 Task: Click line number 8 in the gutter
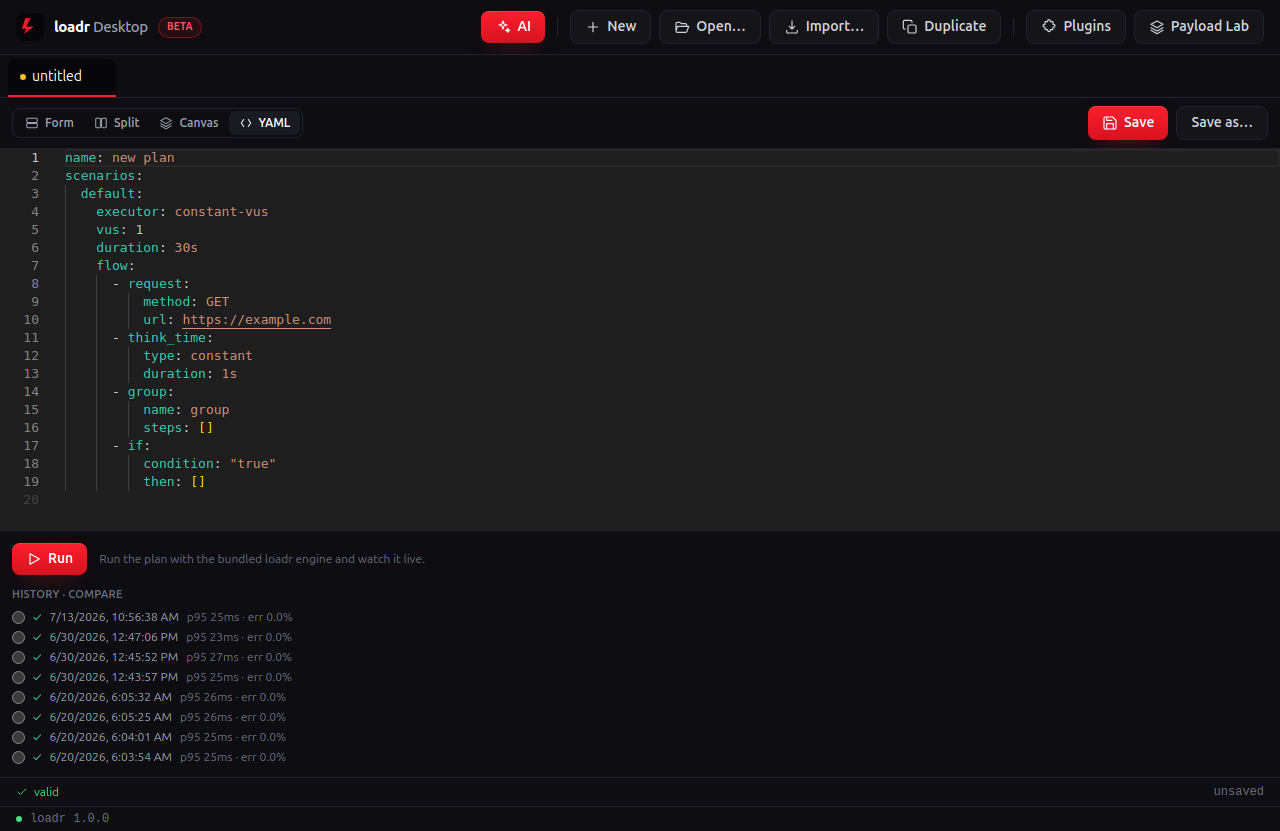(x=35, y=284)
